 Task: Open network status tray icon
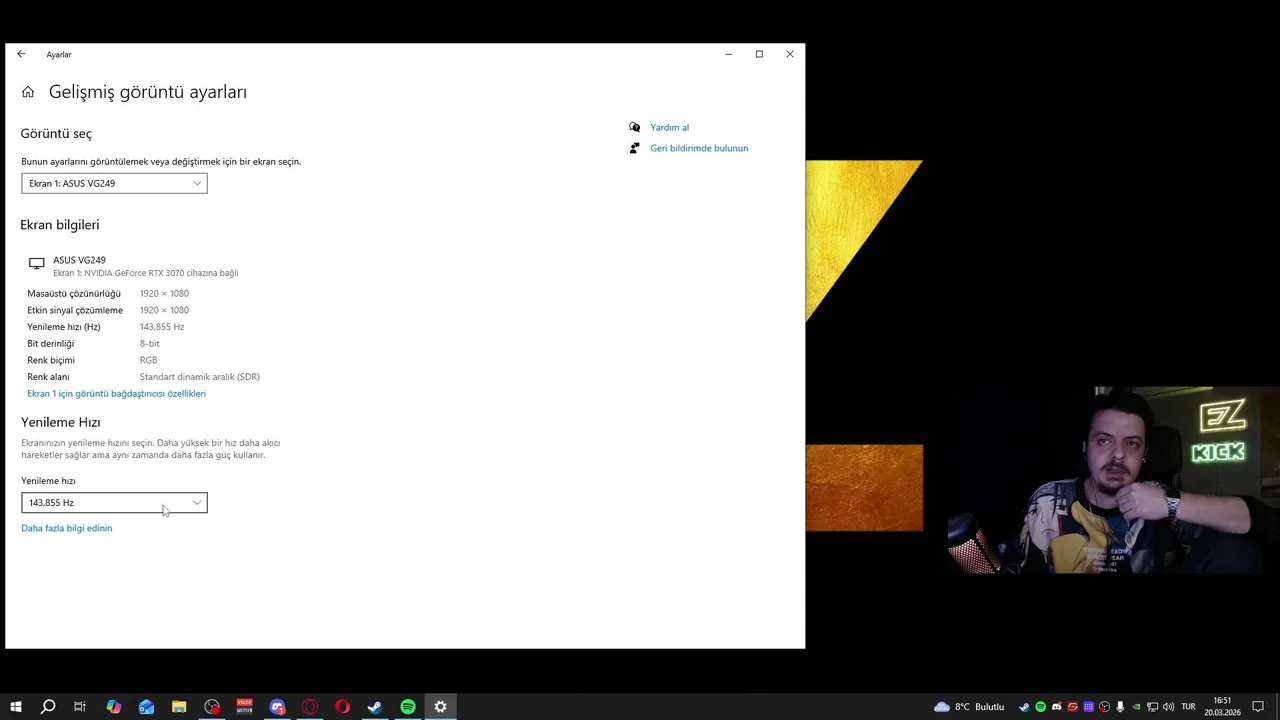1152,707
